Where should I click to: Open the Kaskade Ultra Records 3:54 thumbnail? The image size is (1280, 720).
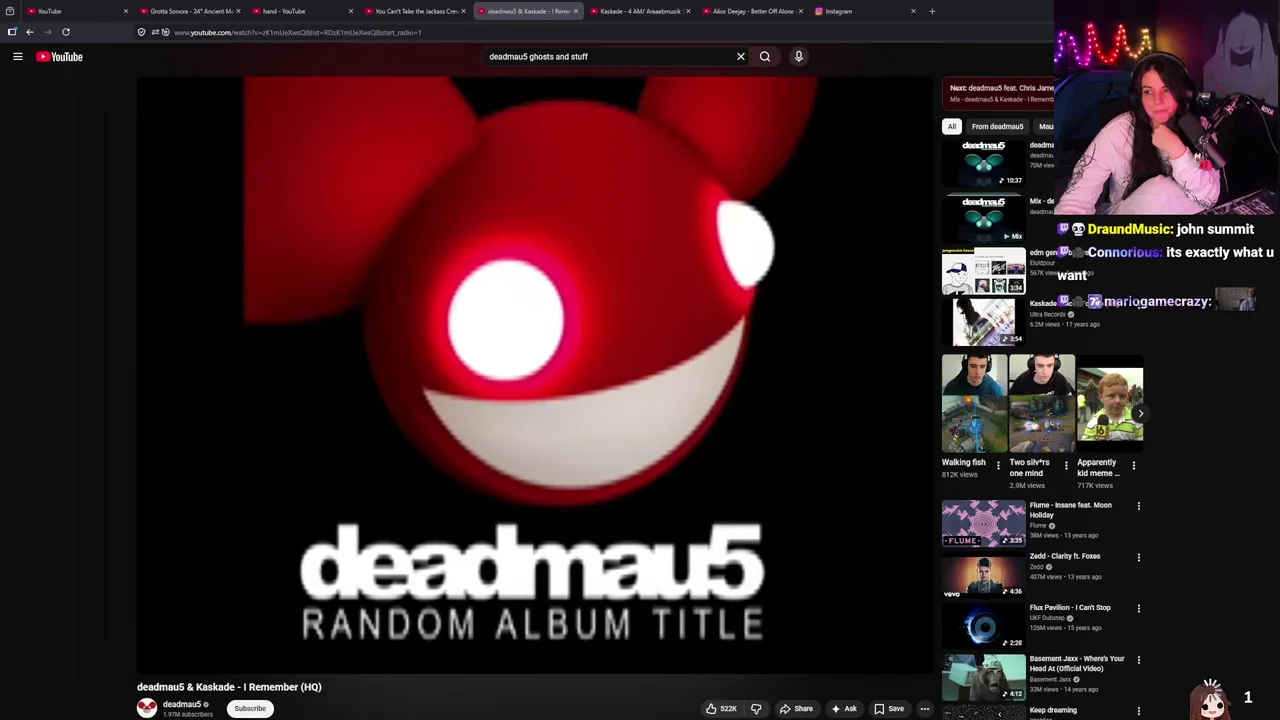click(984, 322)
